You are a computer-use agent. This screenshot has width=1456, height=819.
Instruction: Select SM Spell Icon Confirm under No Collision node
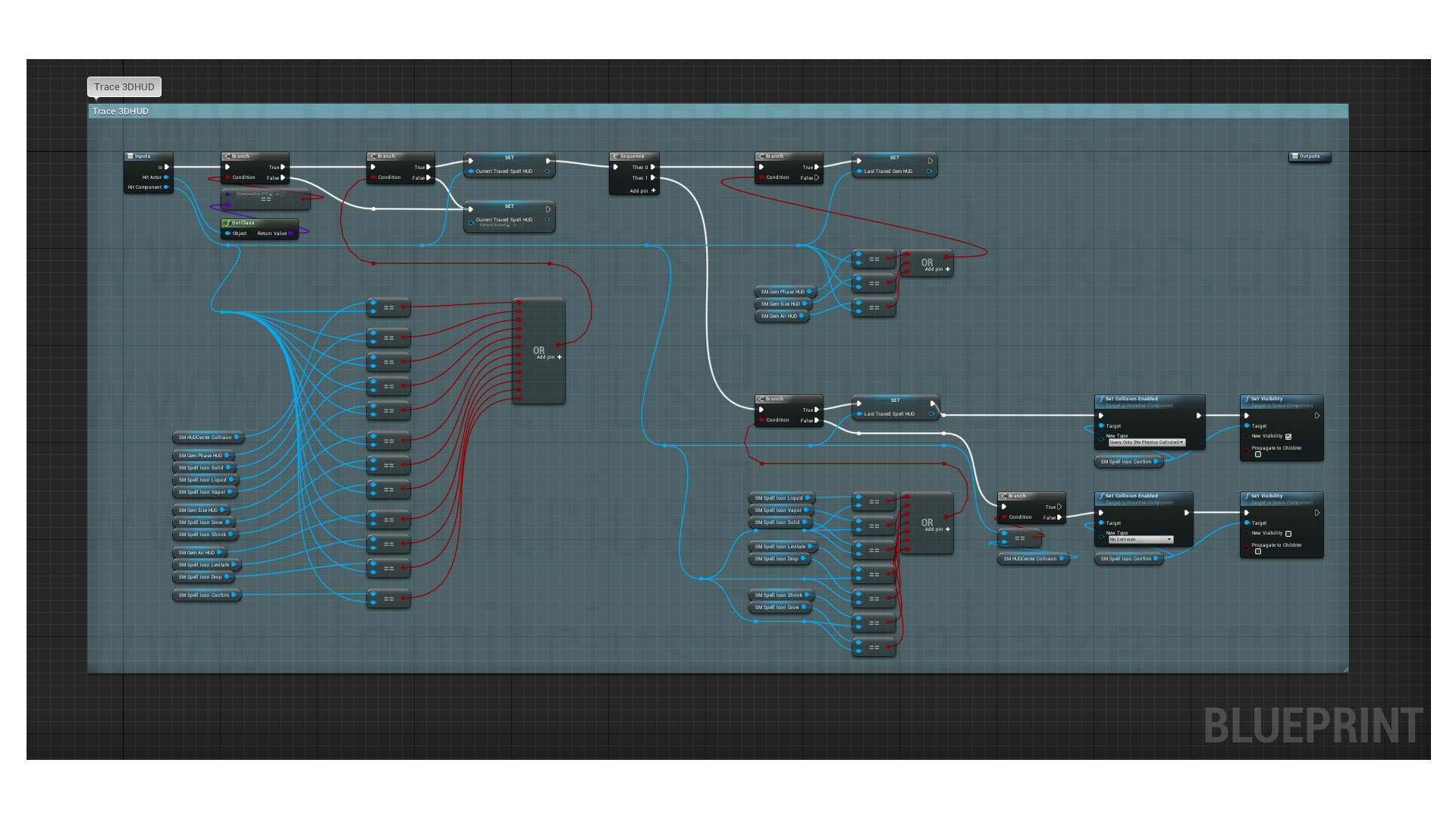pos(1128,559)
